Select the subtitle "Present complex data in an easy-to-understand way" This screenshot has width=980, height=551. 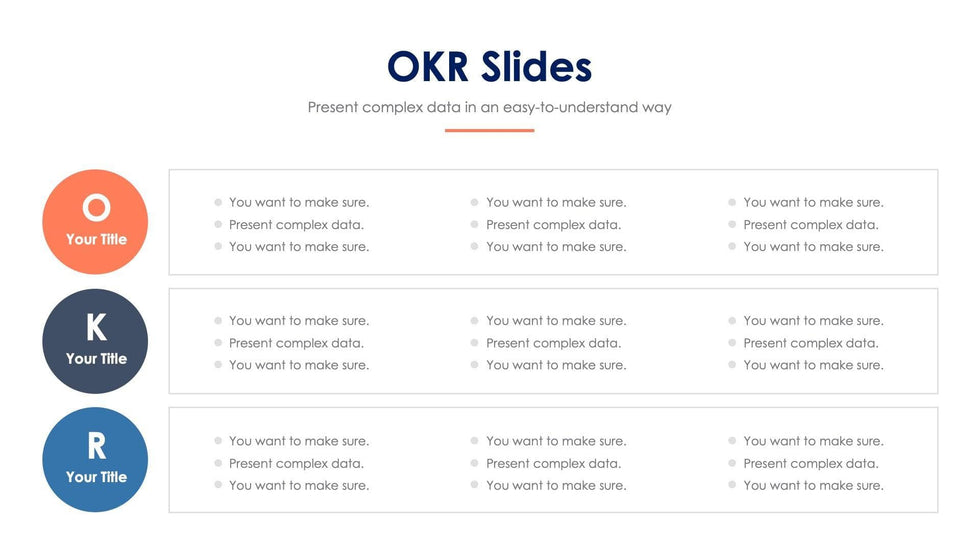[489, 107]
